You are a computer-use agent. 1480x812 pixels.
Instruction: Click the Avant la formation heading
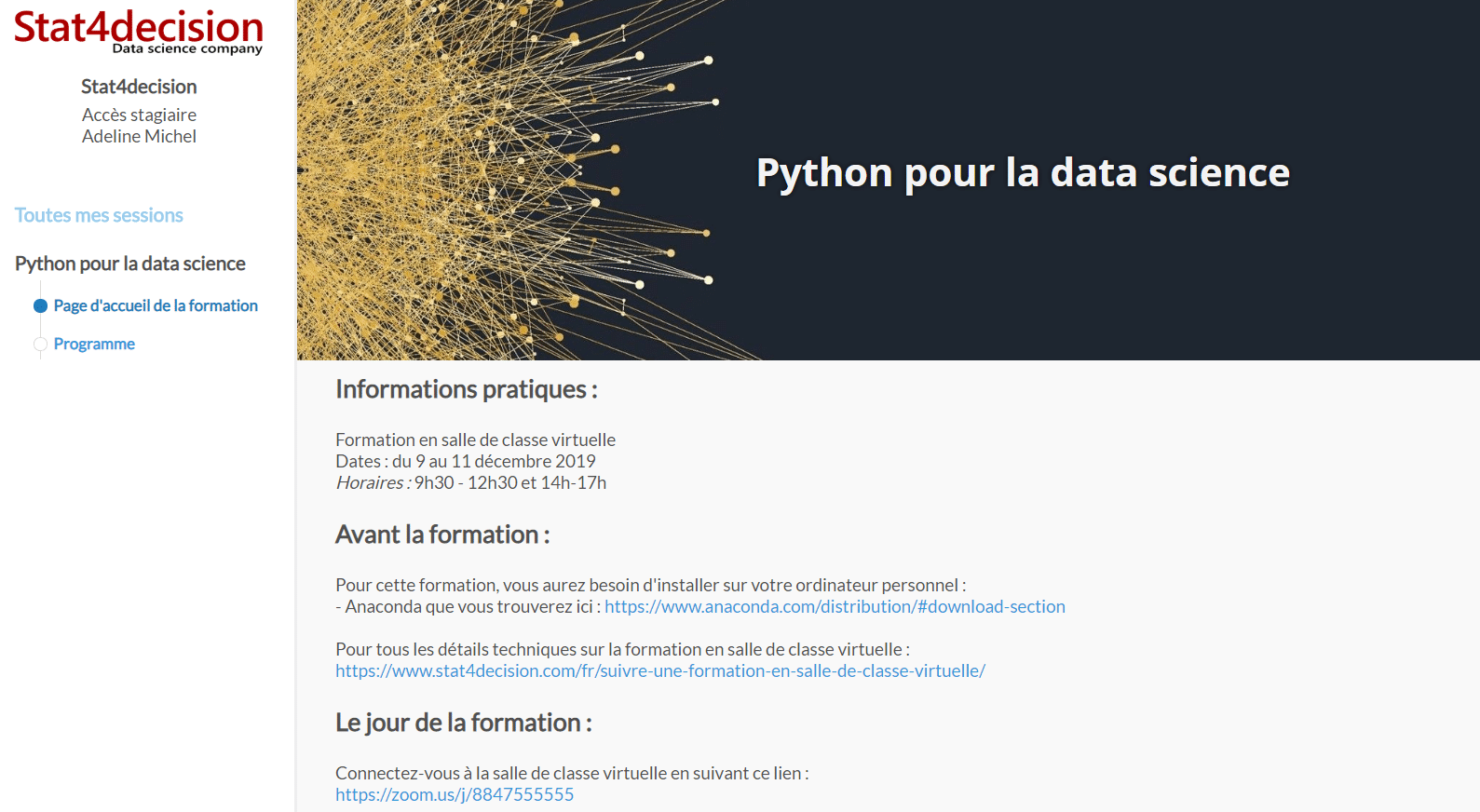pos(442,535)
